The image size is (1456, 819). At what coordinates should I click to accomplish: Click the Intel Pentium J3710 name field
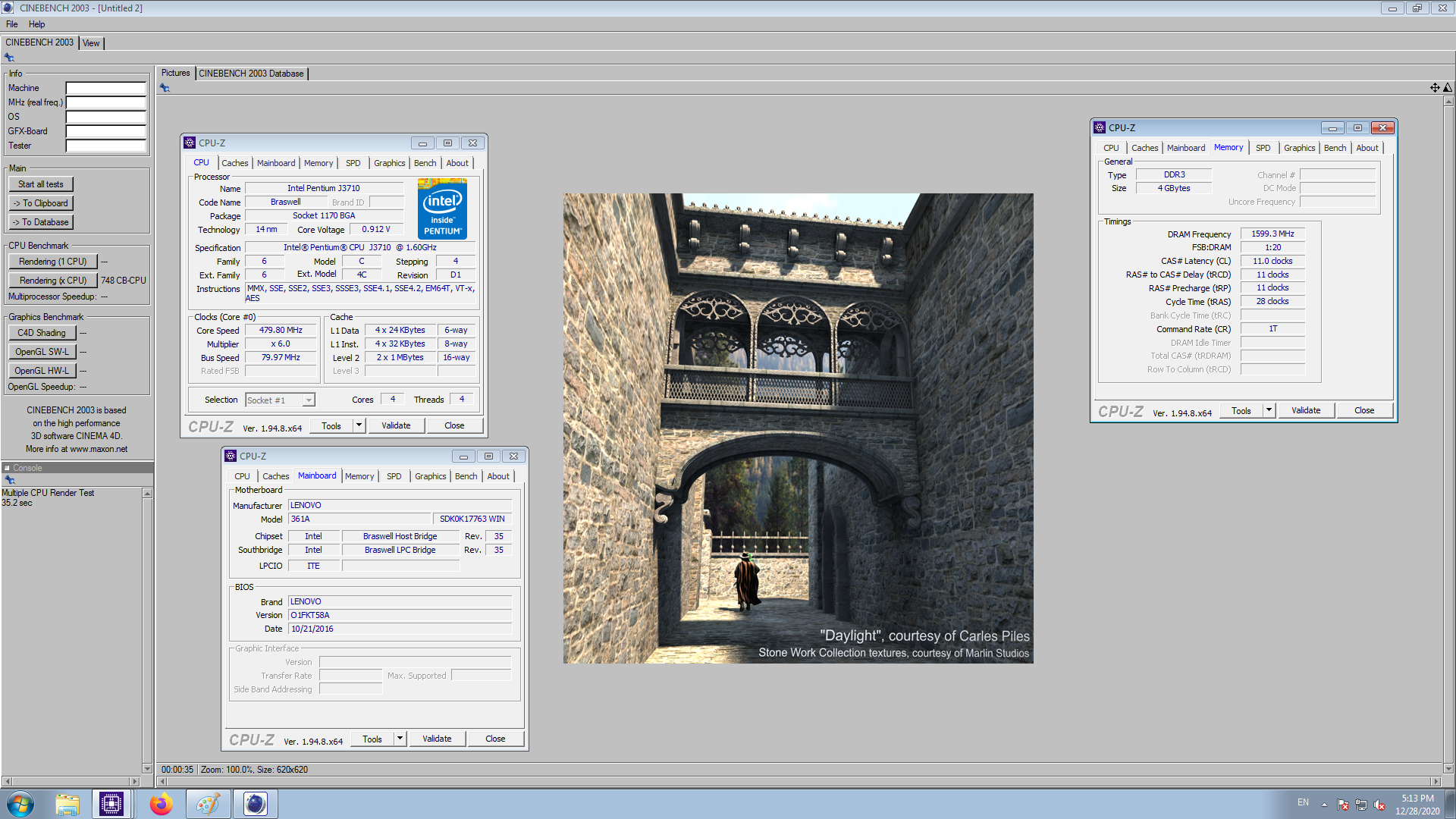324,188
